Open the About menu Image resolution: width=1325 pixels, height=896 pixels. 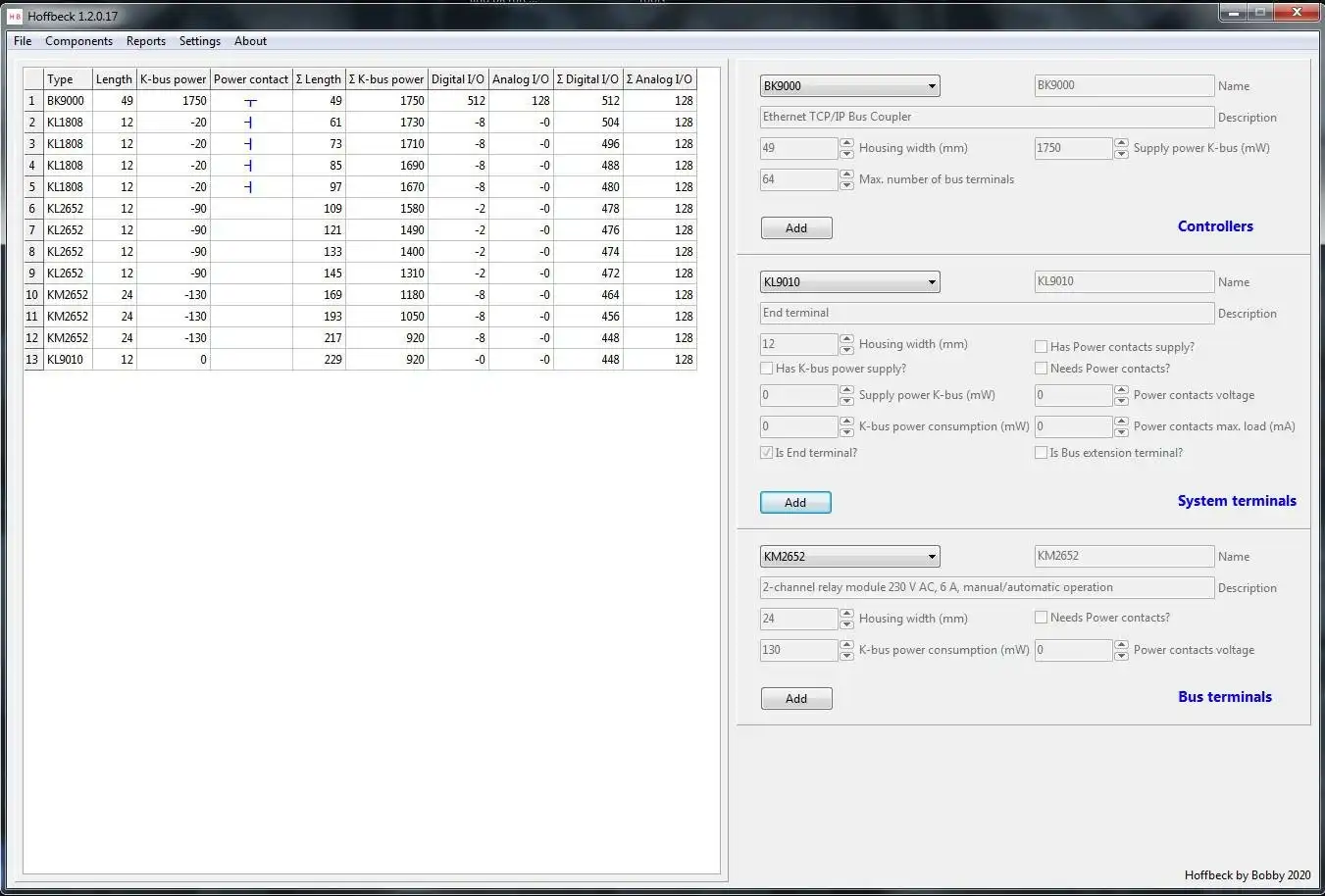tap(250, 41)
